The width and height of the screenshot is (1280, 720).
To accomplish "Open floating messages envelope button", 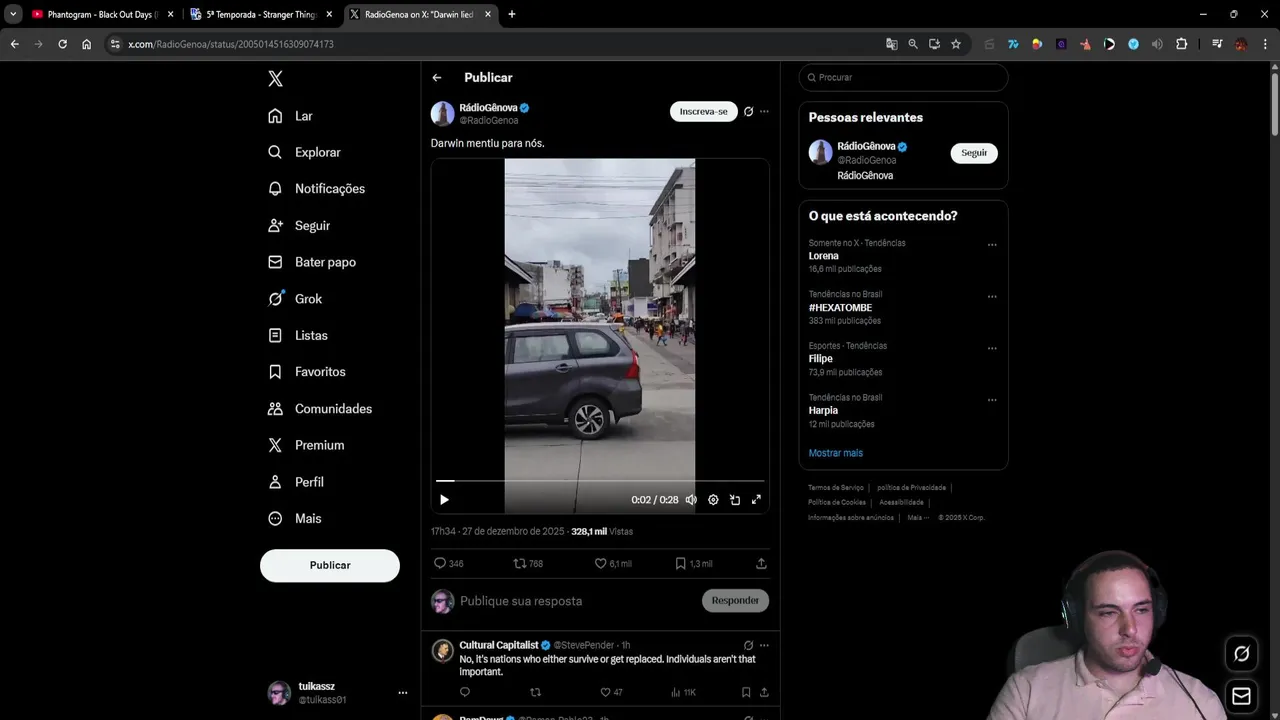I will [x=1241, y=697].
